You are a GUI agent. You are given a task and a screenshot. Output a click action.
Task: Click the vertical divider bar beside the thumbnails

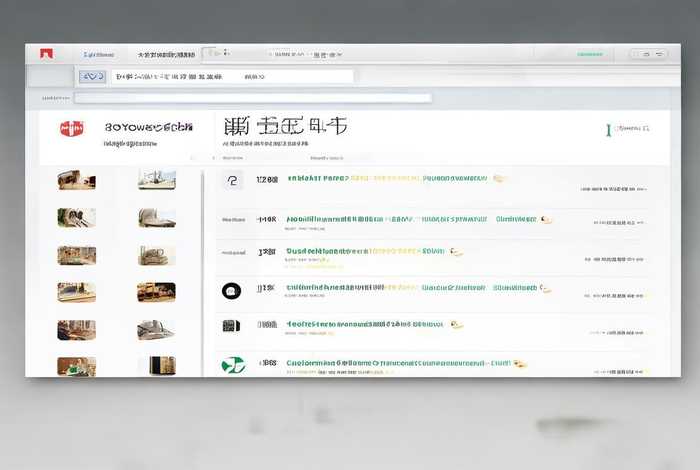pyautogui.click(x=203, y=270)
